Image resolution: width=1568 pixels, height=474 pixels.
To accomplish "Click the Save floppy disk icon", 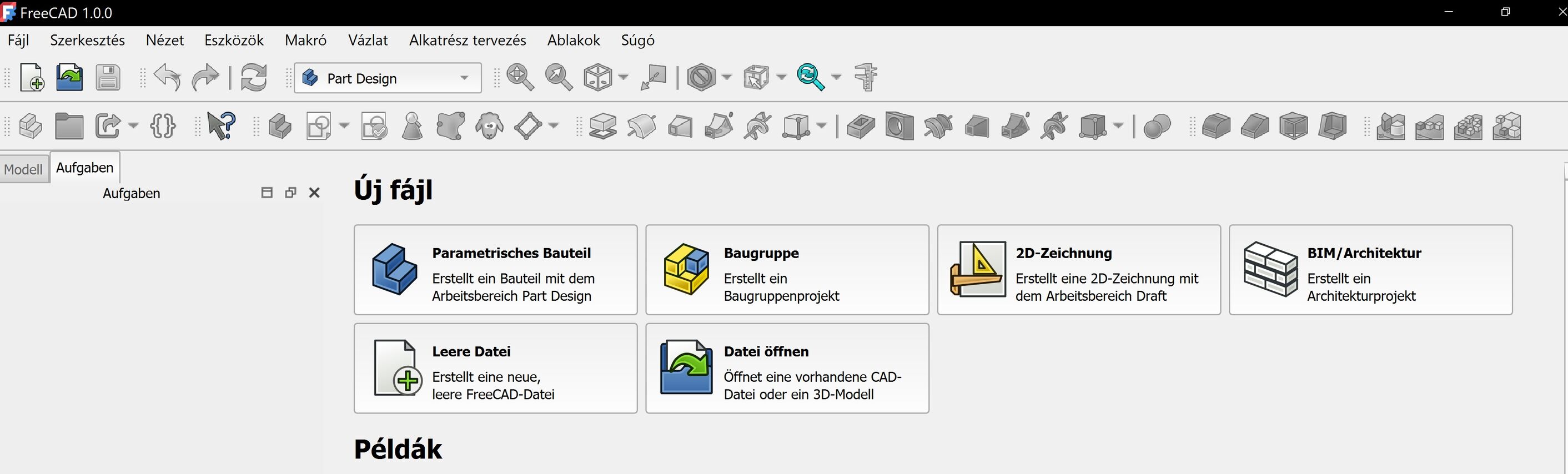I will coord(108,78).
